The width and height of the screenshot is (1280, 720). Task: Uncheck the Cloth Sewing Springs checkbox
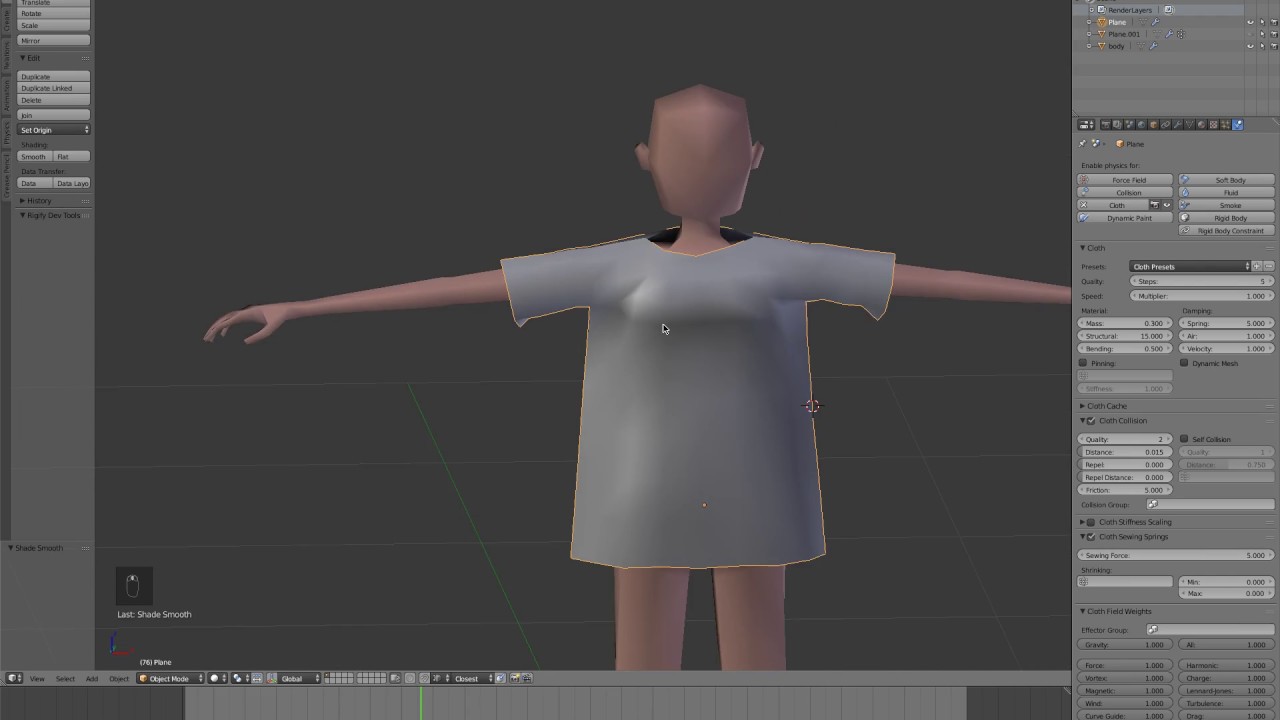tap(1091, 537)
